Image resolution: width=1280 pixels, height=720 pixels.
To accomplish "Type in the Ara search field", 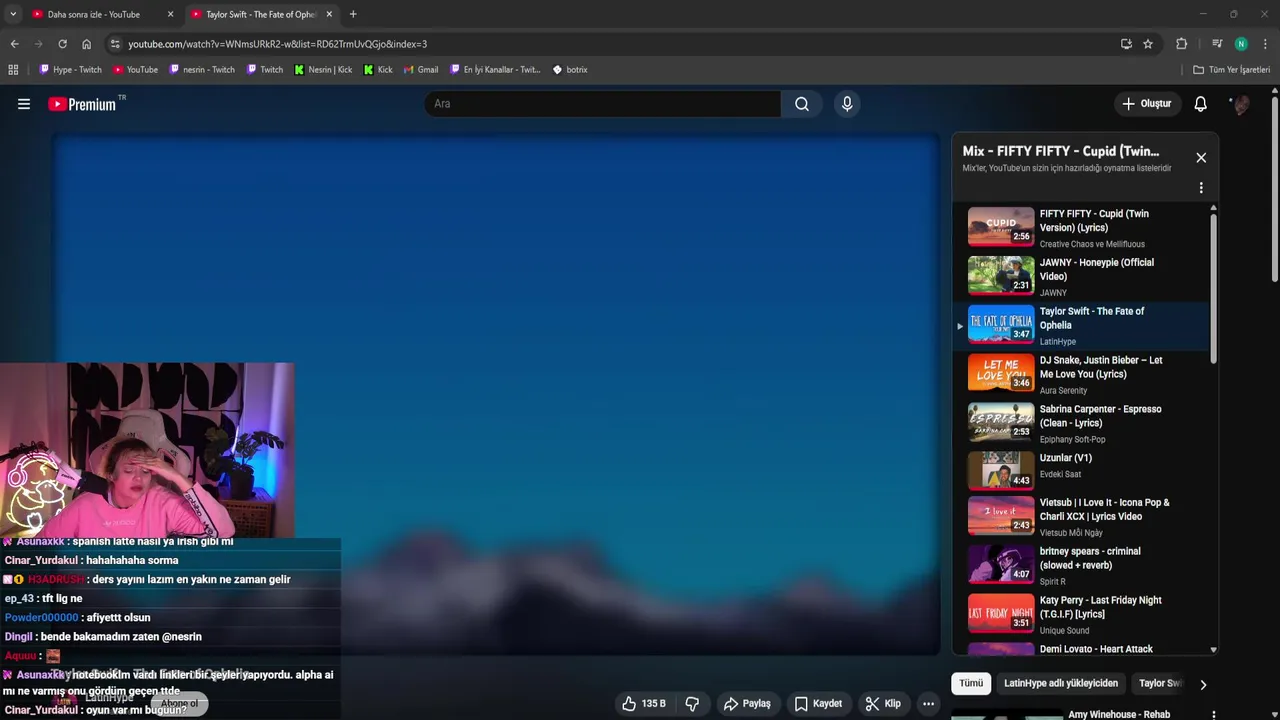I will tap(603, 104).
